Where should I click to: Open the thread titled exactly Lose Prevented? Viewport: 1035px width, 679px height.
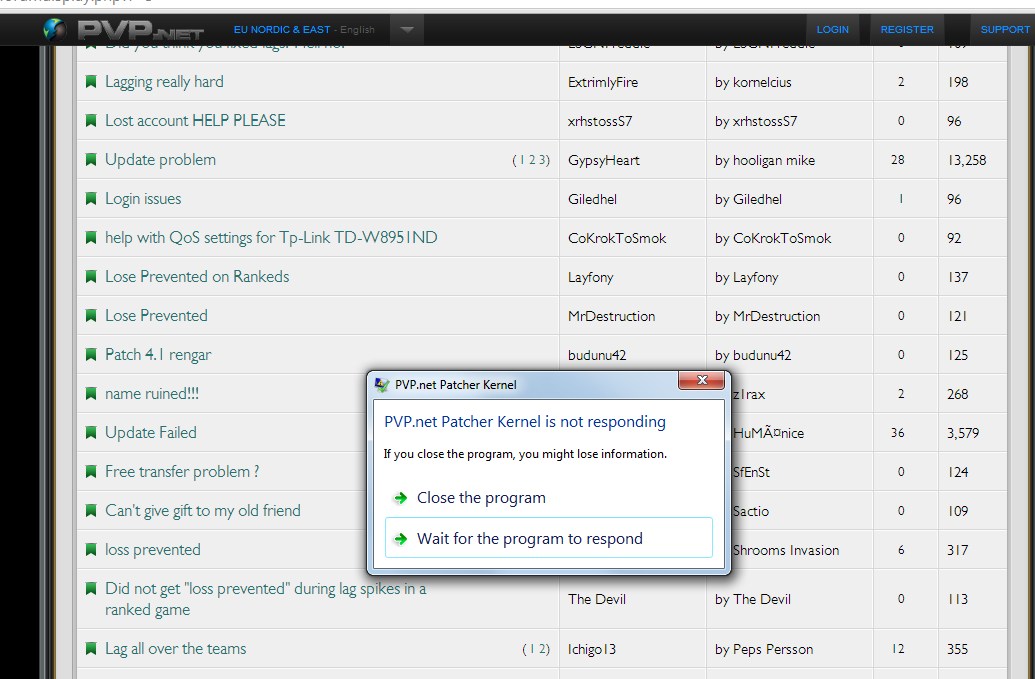pyautogui.click(x=156, y=315)
